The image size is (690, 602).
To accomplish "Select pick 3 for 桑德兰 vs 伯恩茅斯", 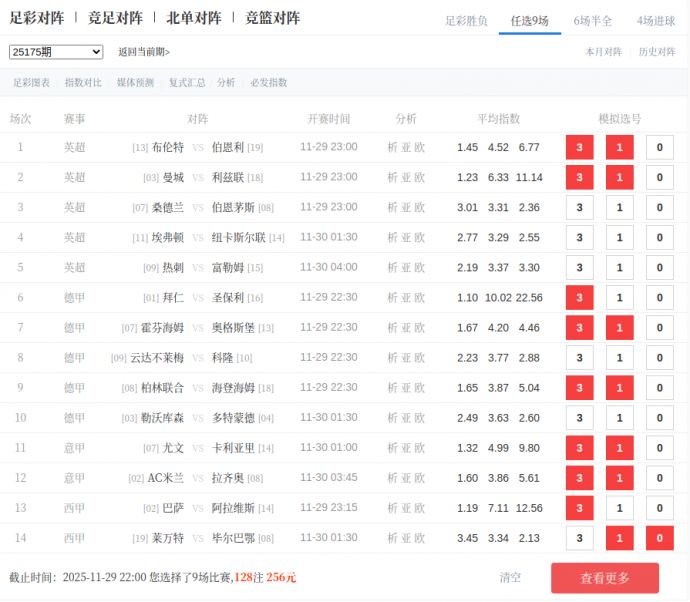I will point(579,208).
